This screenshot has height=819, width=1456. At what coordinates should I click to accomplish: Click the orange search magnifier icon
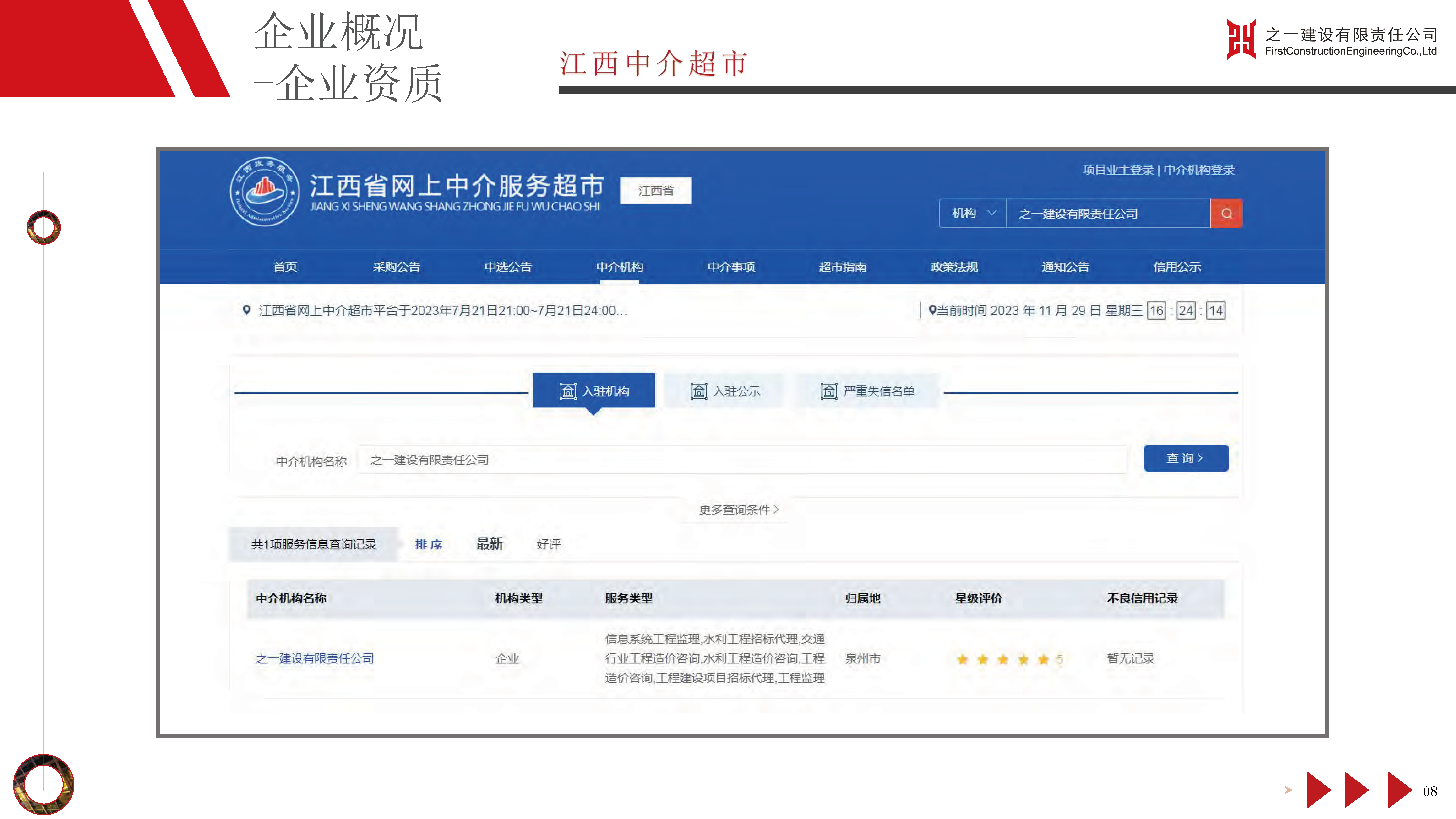(1226, 213)
